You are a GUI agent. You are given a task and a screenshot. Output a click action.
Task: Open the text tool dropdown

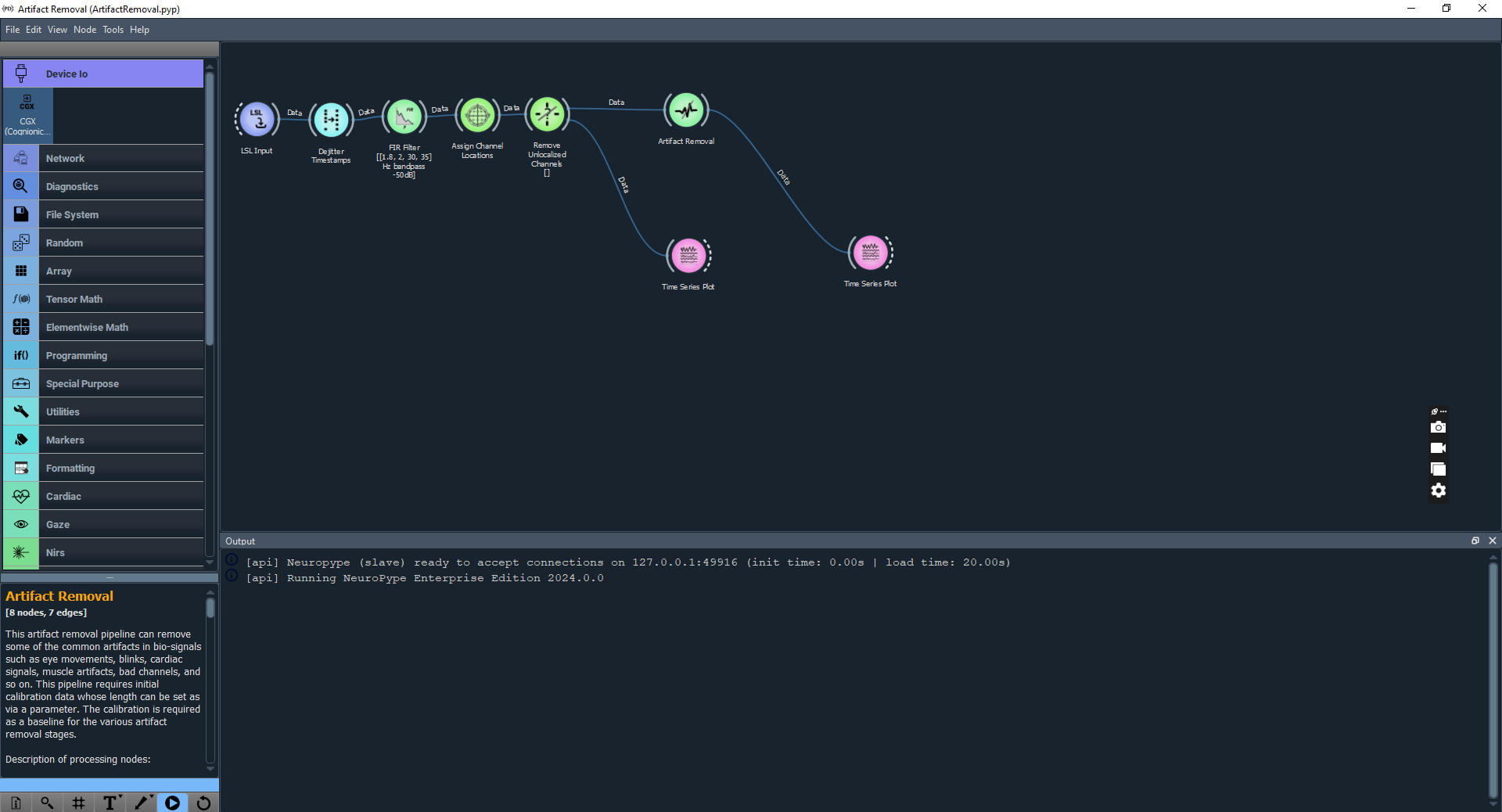[x=110, y=803]
